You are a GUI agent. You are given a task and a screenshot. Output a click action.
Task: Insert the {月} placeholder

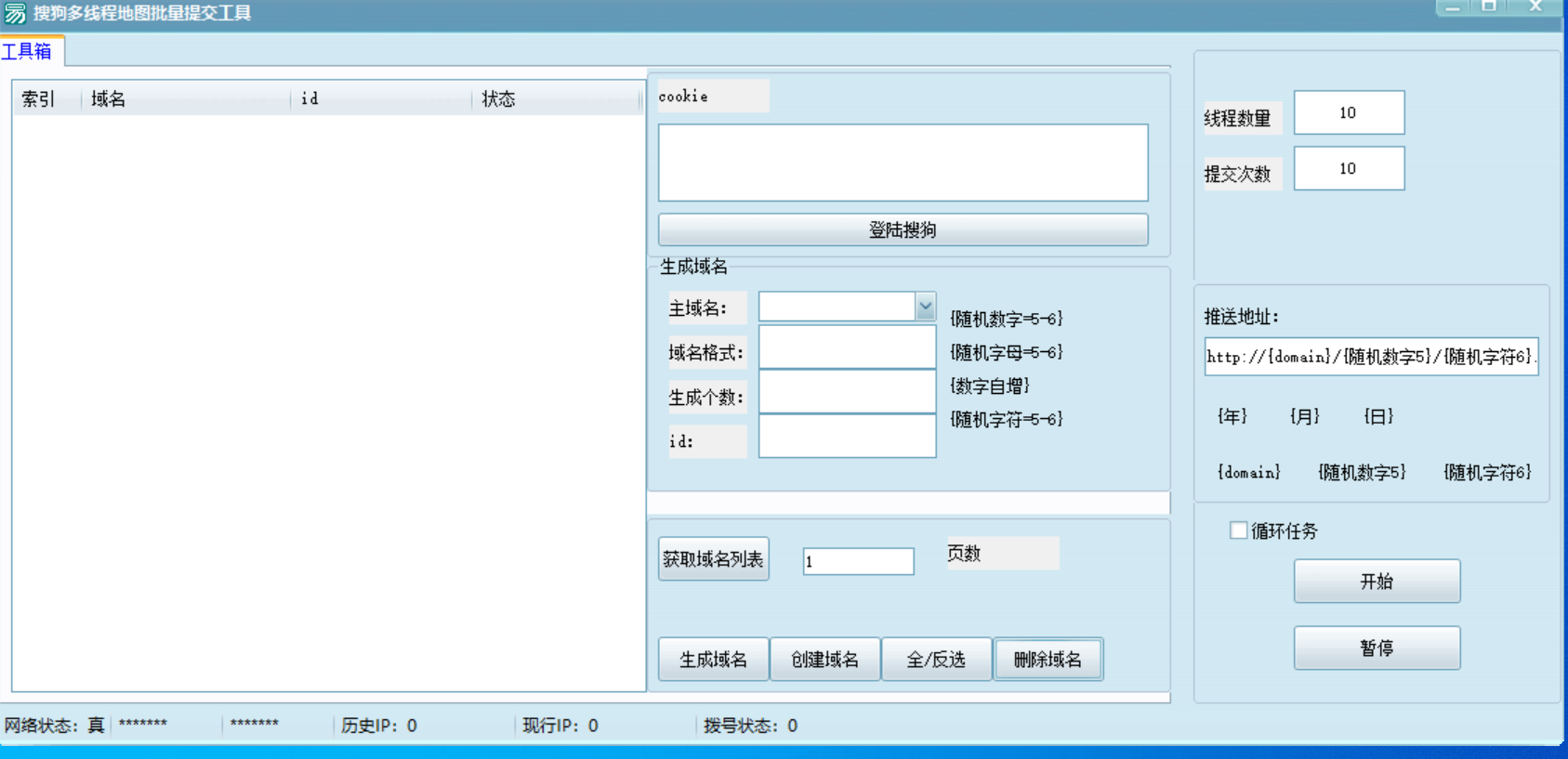pos(1305,416)
